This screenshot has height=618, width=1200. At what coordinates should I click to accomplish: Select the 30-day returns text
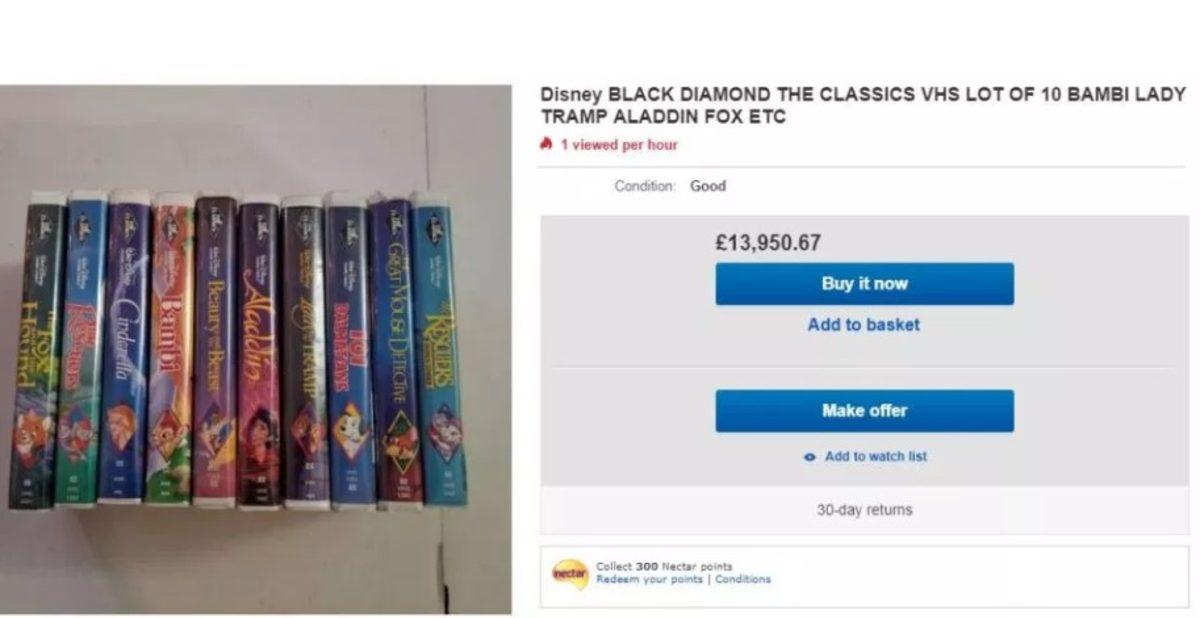click(866, 509)
